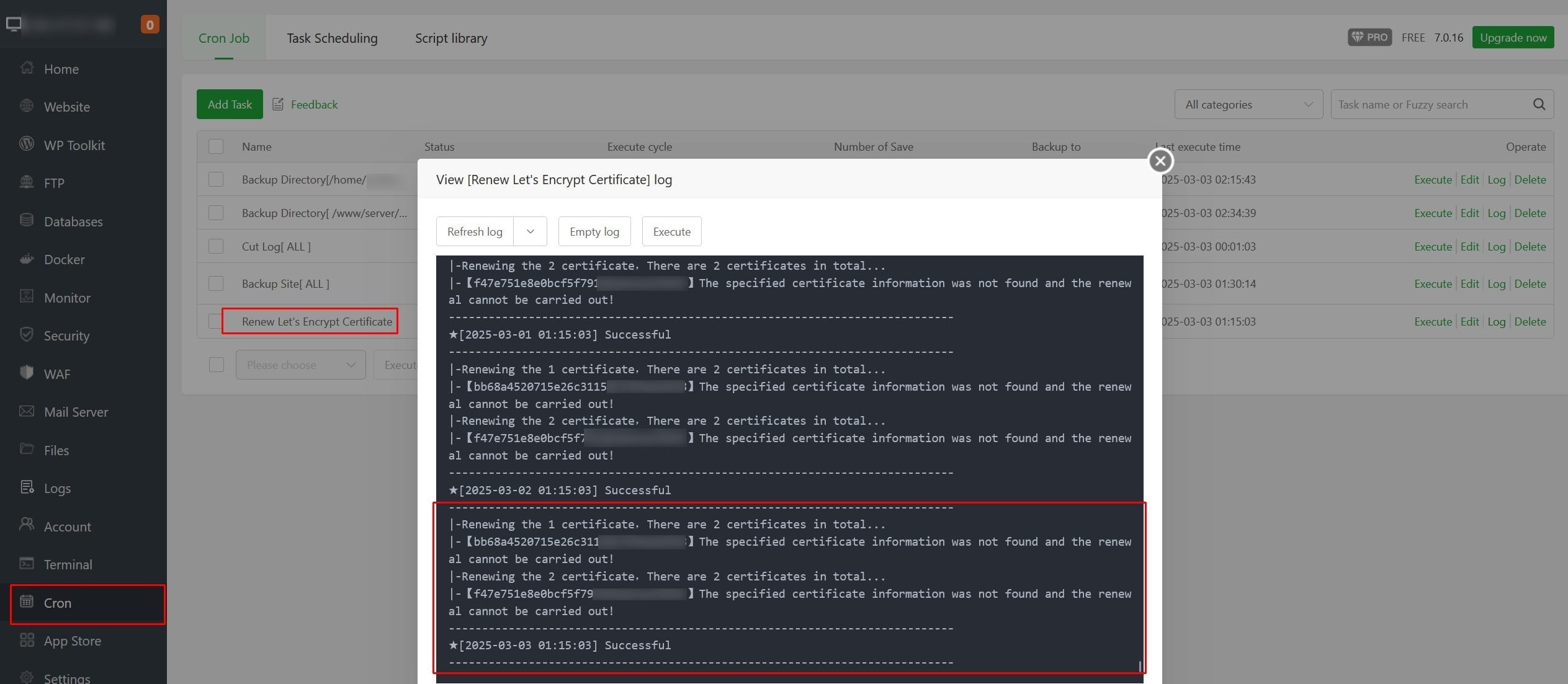Click the Databases icon in sidebar
1568x684 pixels.
pyautogui.click(x=27, y=220)
